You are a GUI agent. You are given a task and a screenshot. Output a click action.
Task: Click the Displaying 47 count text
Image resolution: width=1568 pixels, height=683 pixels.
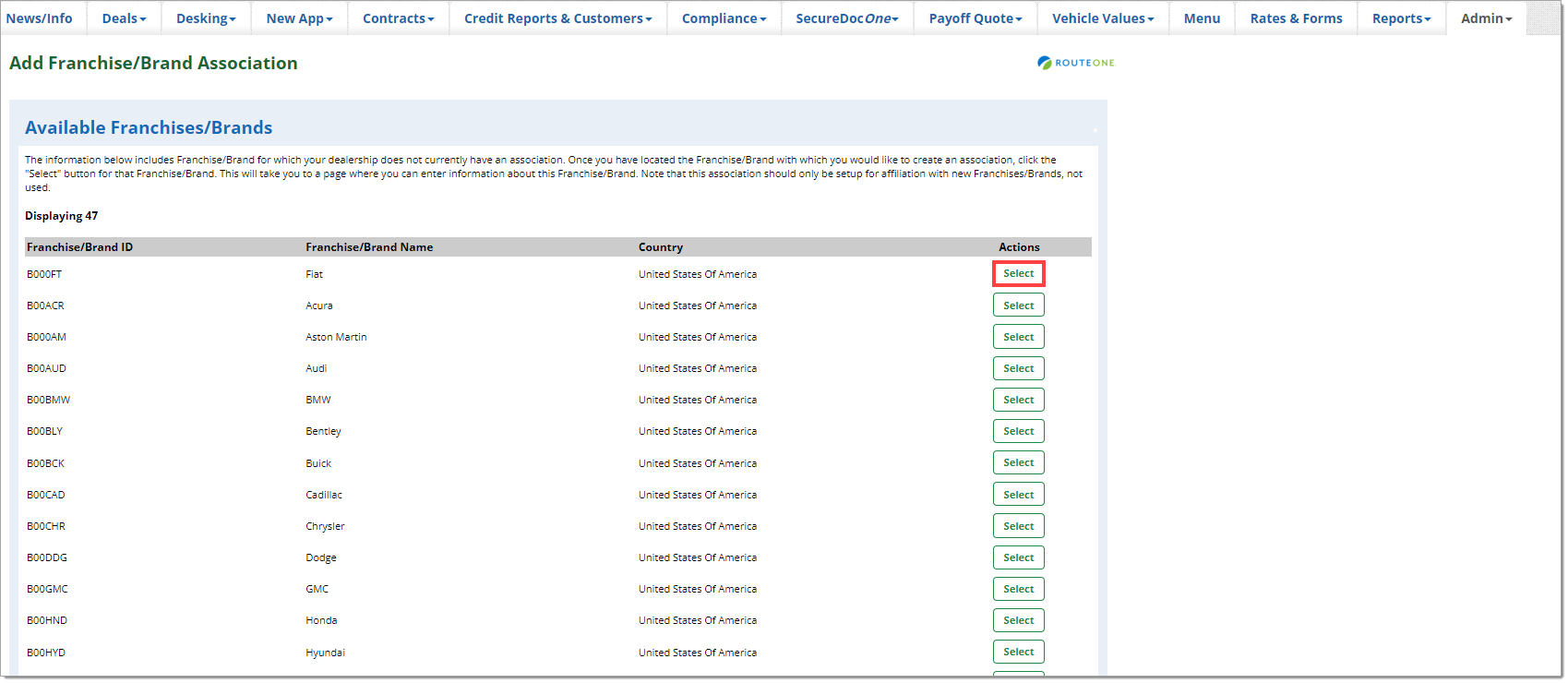click(x=61, y=216)
